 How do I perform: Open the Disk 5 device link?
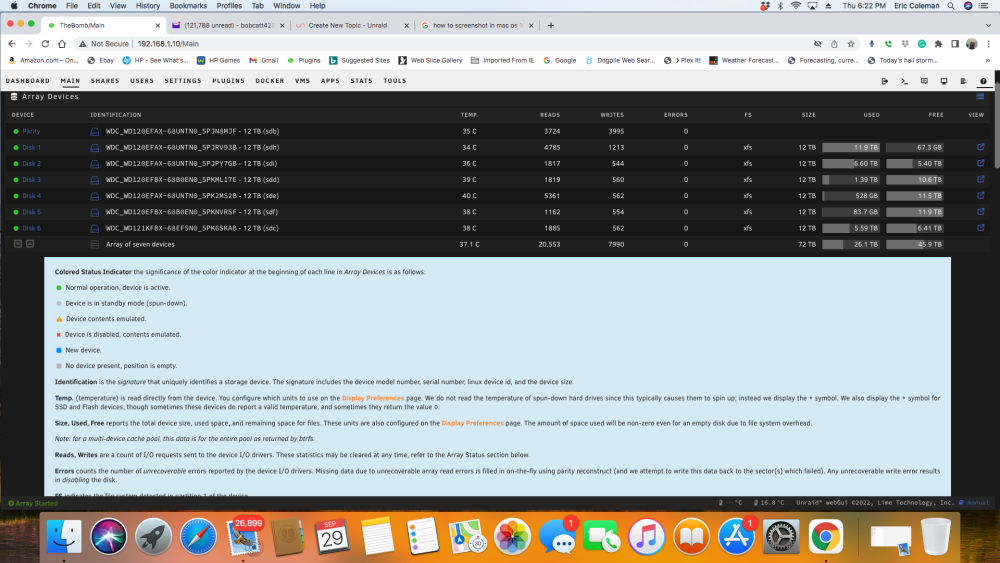[x=32, y=212]
